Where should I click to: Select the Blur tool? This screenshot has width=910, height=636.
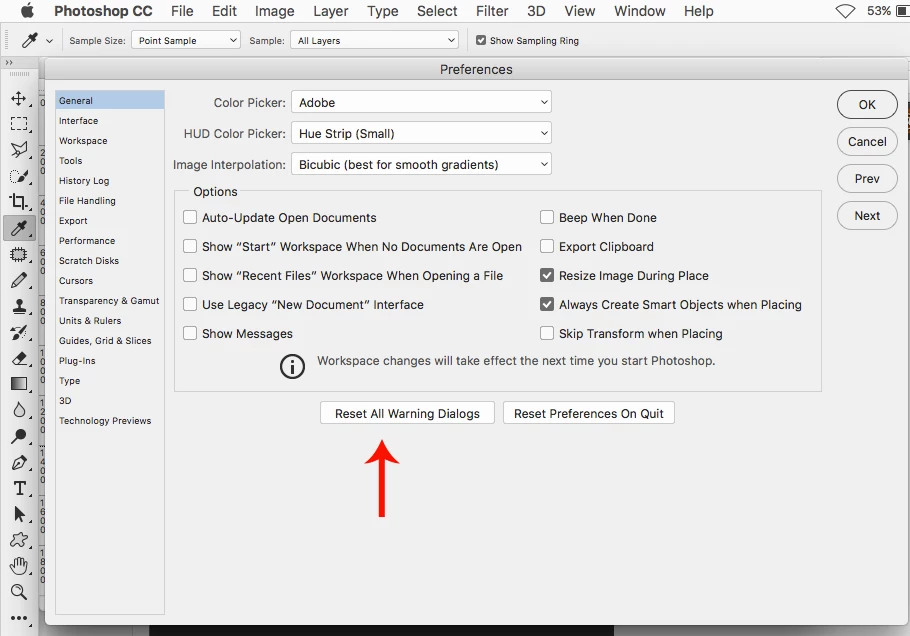pos(19,410)
